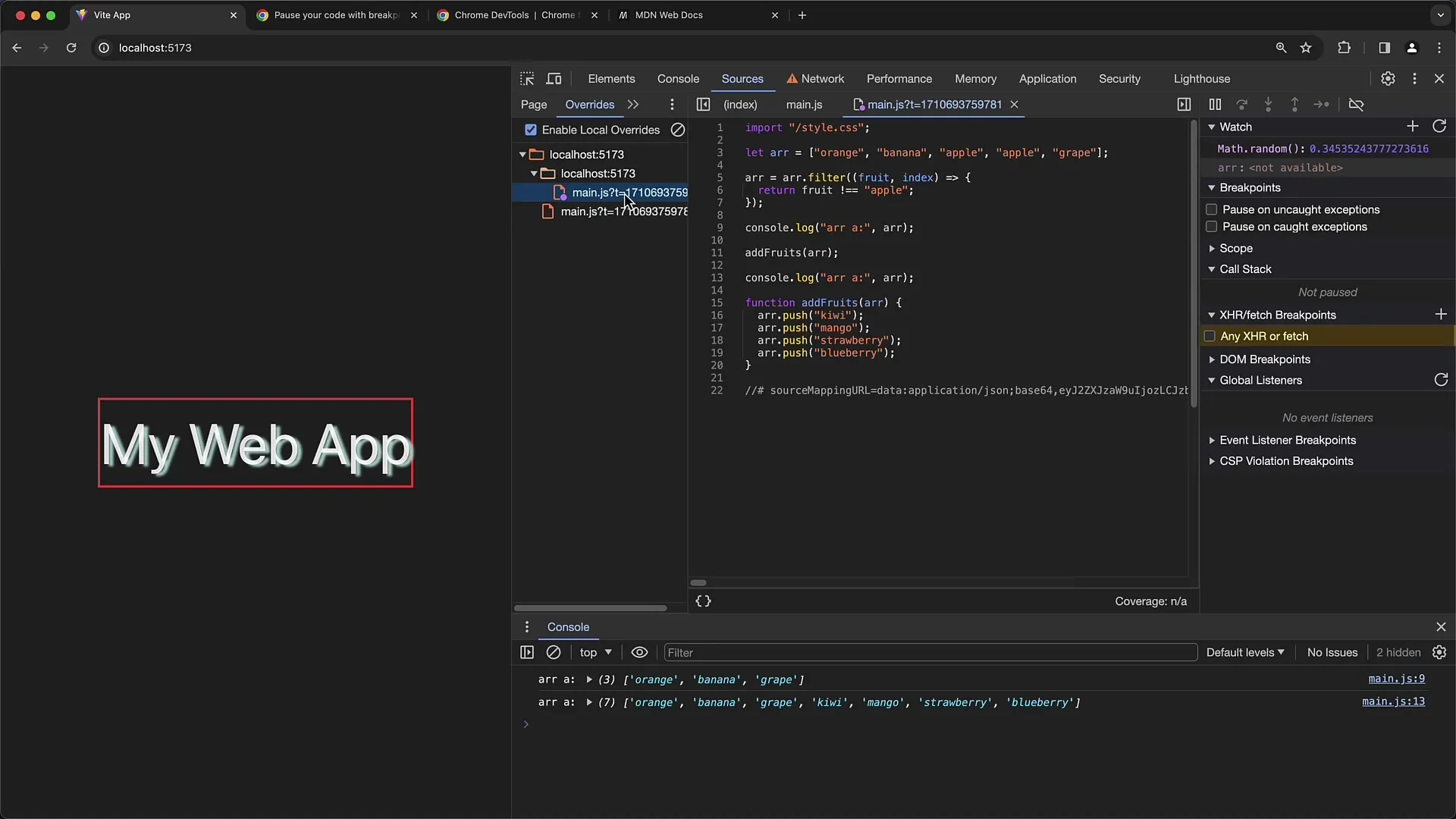Click the pause script execution button
The height and width of the screenshot is (819, 1456).
[x=1215, y=105]
